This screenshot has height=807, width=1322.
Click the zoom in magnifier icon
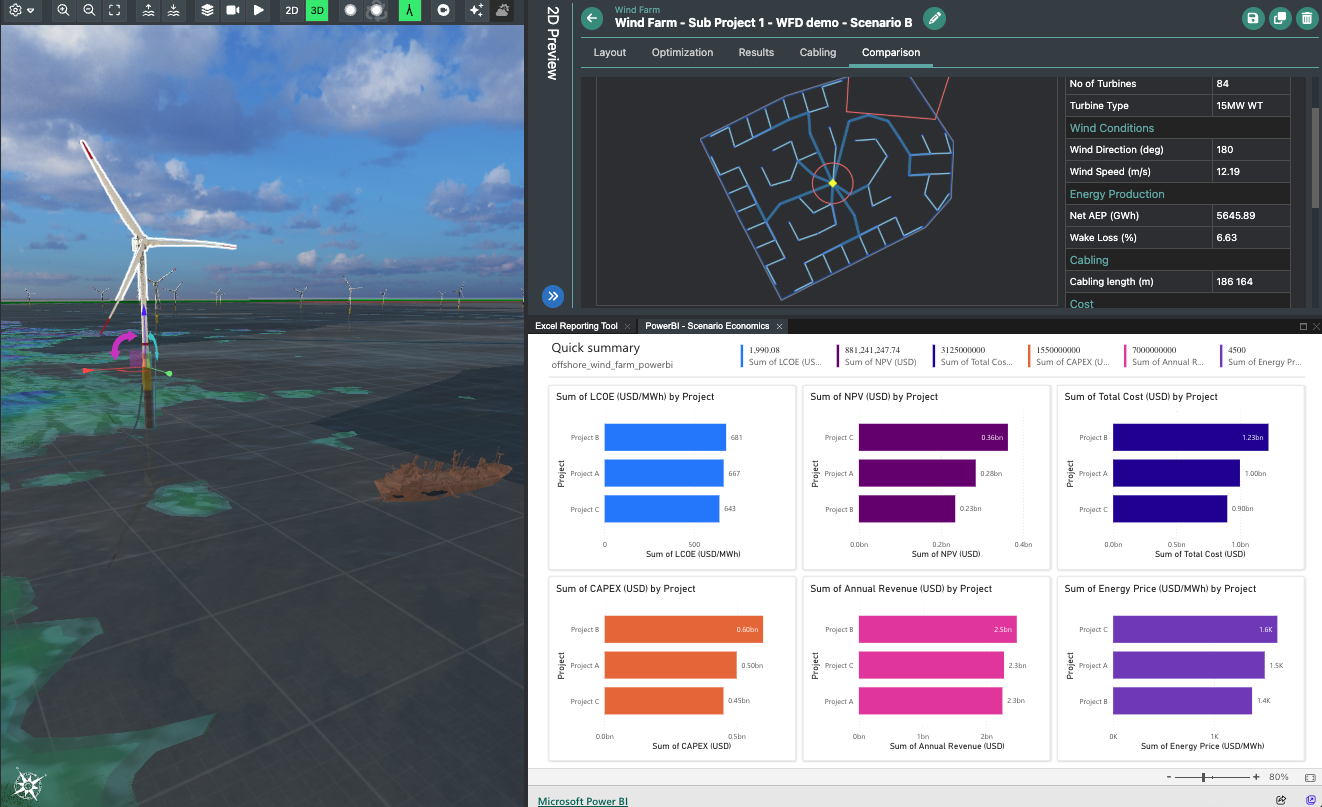pos(63,10)
